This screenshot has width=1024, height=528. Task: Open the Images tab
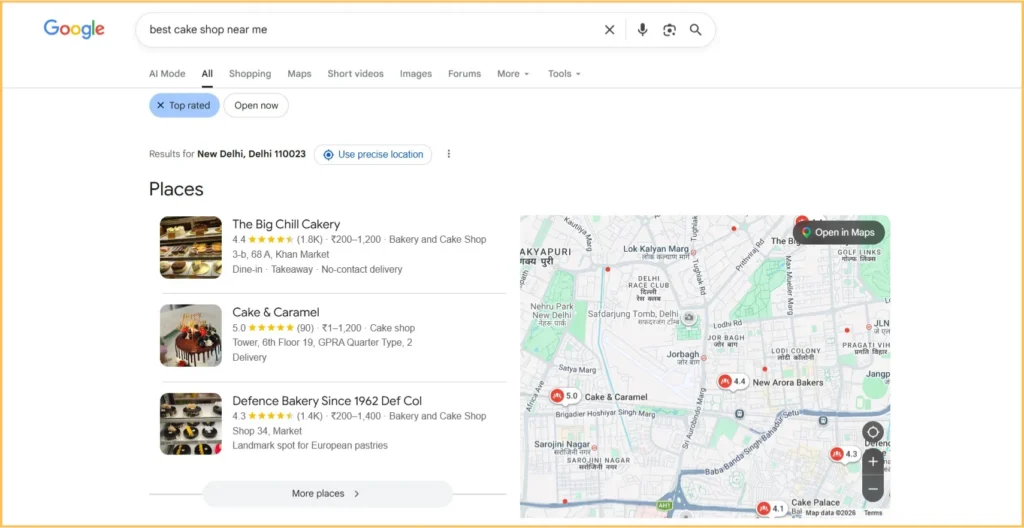(x=416, y=74)
